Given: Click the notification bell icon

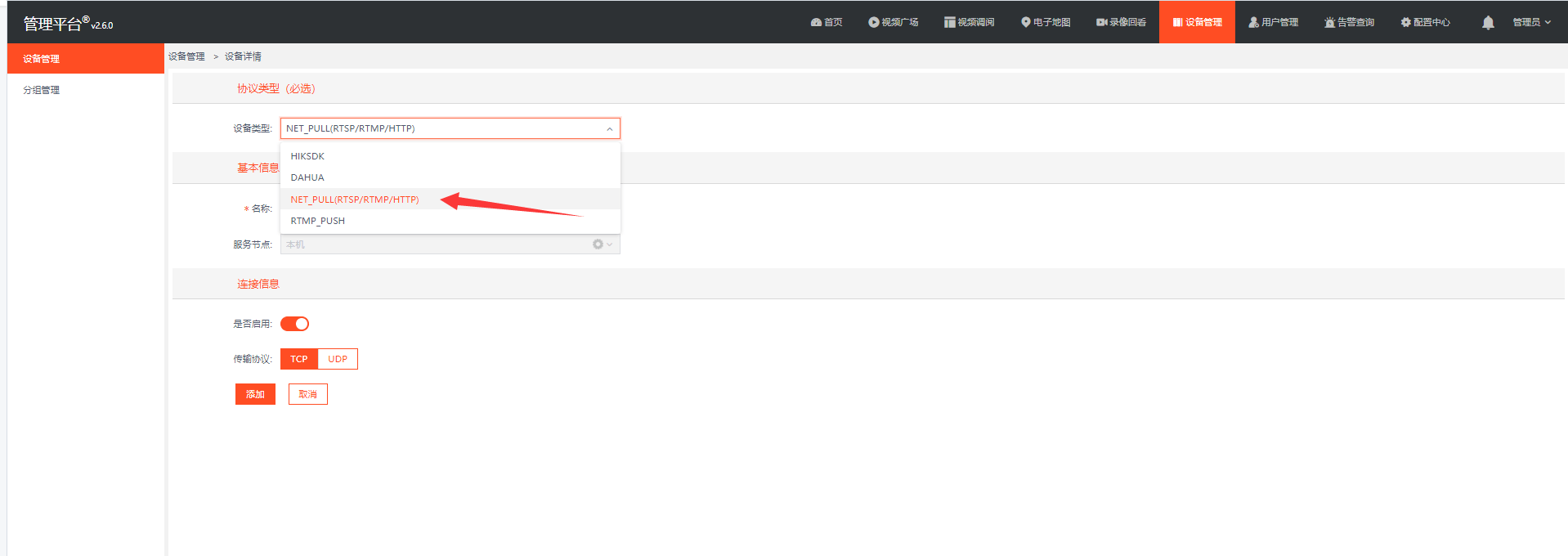Looking at the screenshot, I should coord(1488,23).
